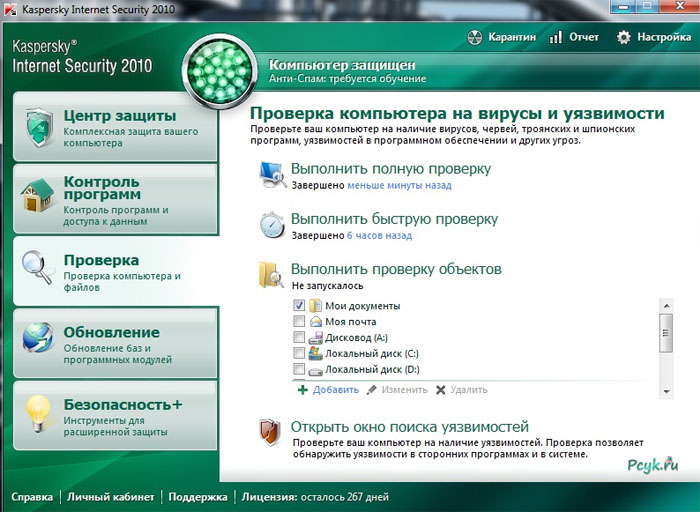Open the Отчет report text link
700x512 pixels.
click(584, 37)
